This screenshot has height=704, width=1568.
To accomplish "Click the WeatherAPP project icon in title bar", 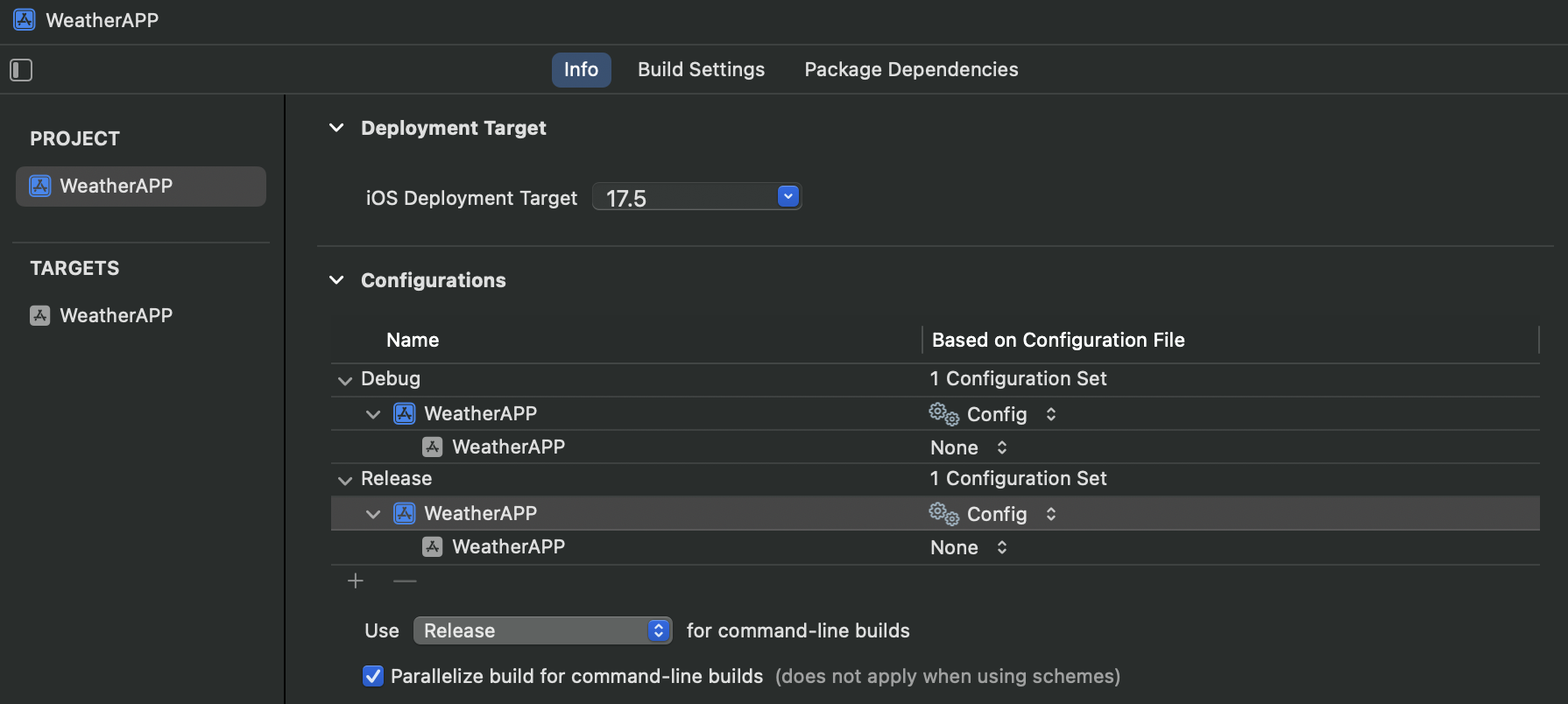I will [x=25, y=20].
